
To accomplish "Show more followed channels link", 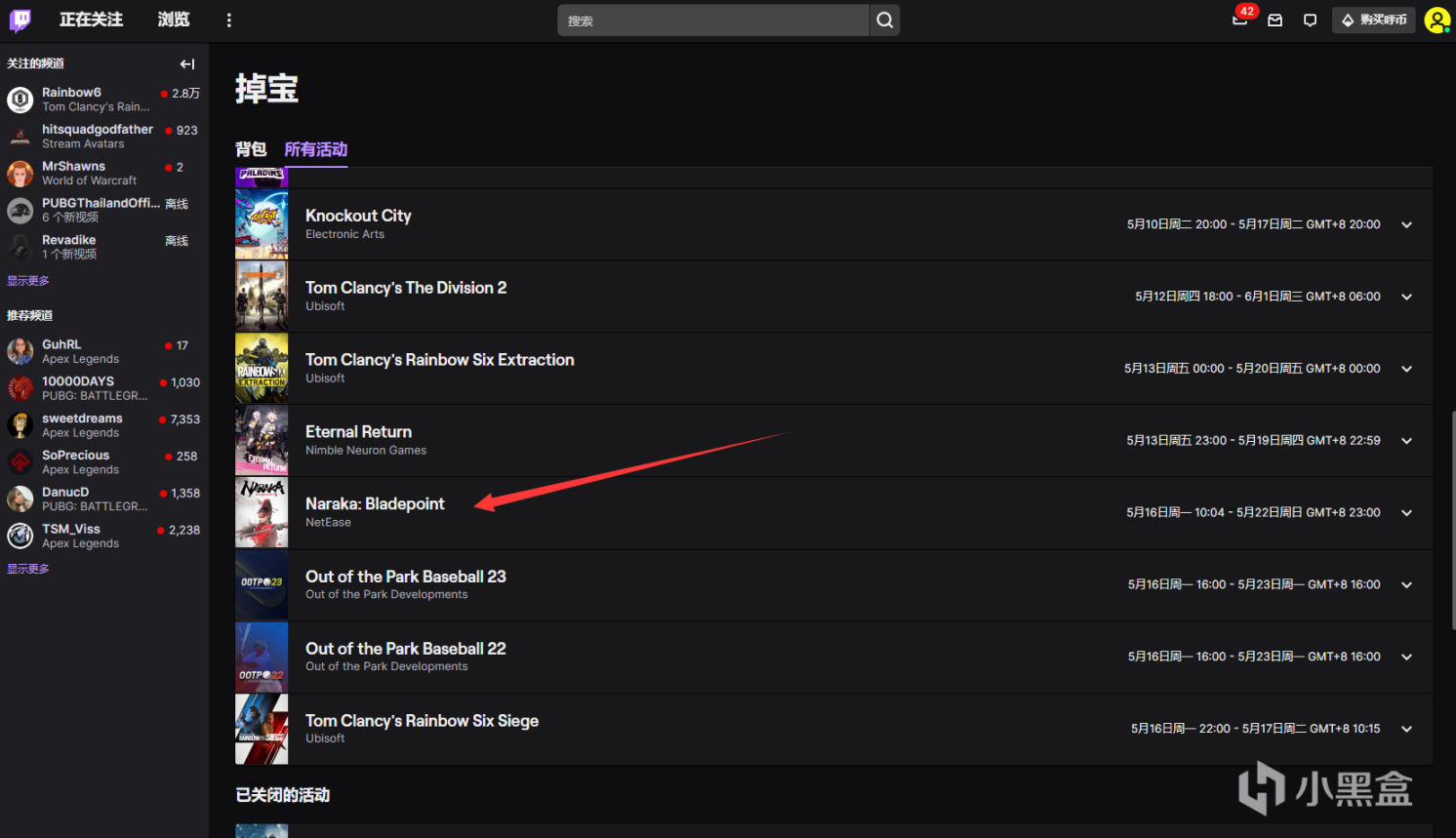I will coord(28,281).
